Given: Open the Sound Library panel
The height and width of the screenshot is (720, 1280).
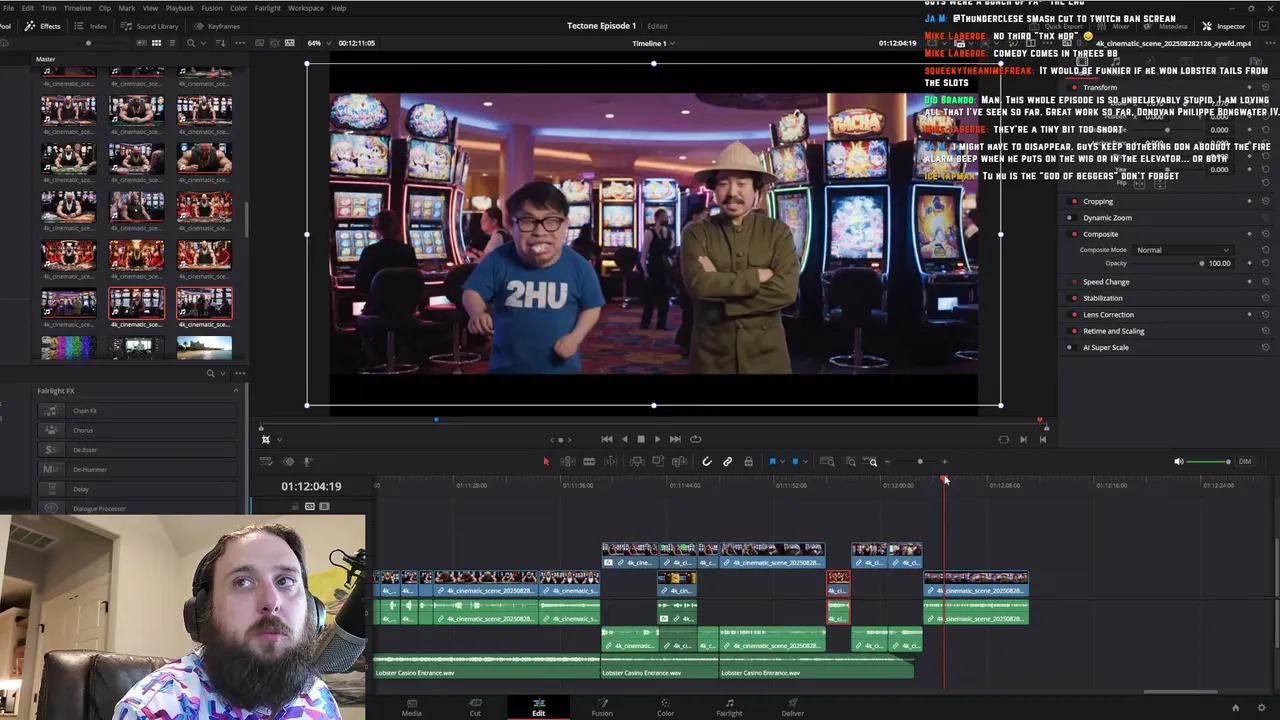Looking at the screenshot, I should (x=150, y=26).
